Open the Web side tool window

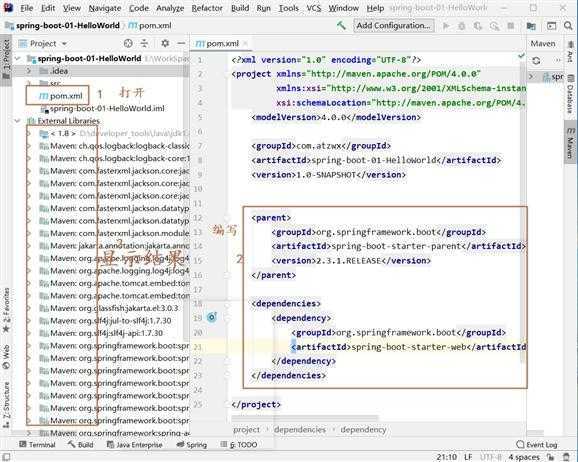pos(6,357)
